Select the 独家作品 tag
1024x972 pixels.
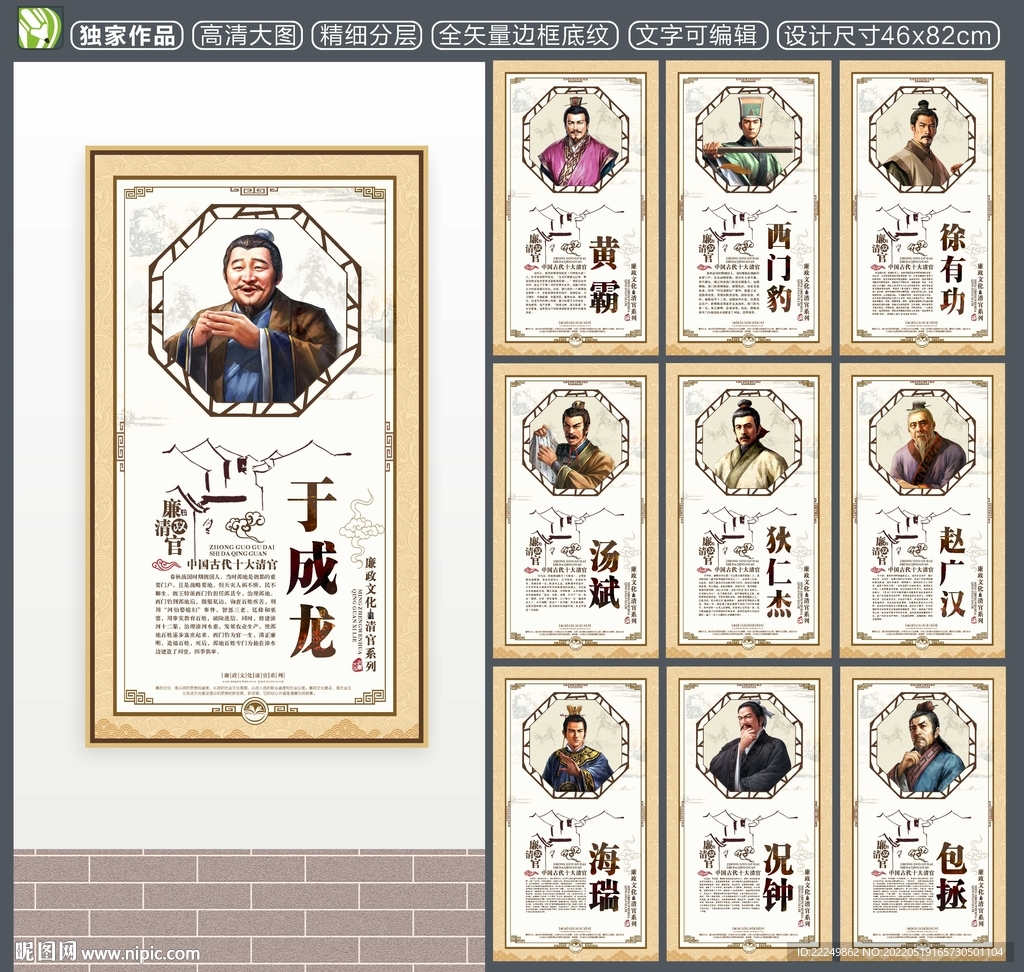127,36
